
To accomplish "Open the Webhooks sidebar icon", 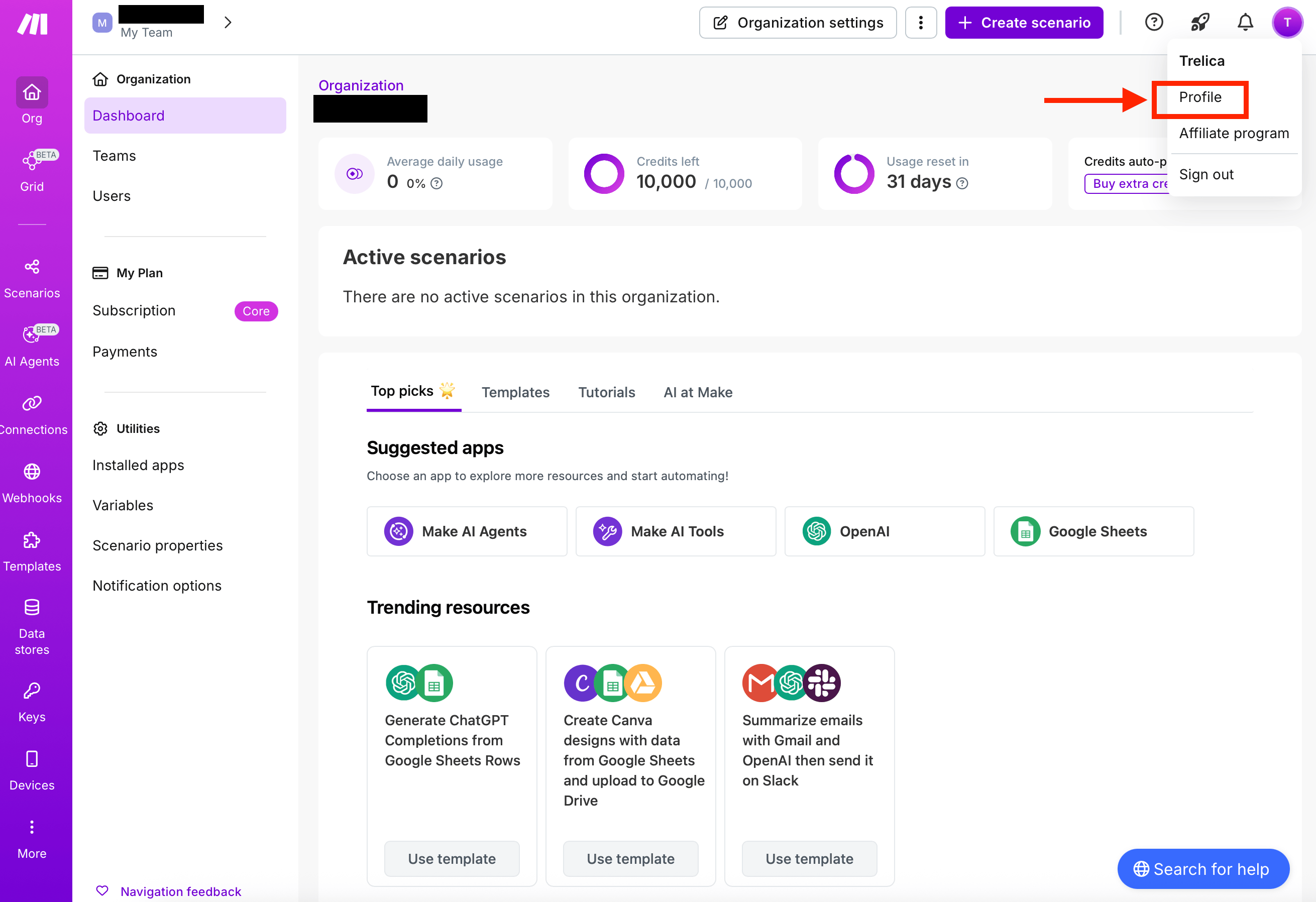I will pyautogui.click(x=32, y=484).
